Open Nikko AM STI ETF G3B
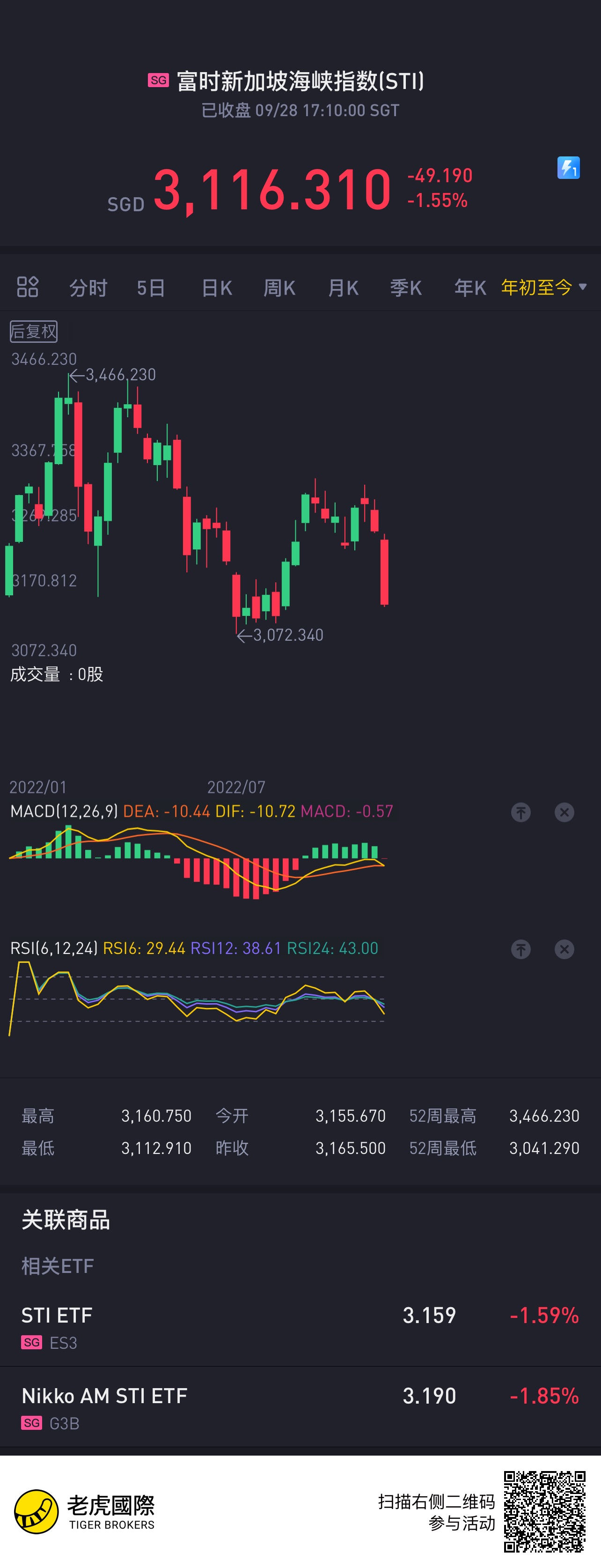The height and width of the screenshot is (1568, 601). click(300, 1407)
